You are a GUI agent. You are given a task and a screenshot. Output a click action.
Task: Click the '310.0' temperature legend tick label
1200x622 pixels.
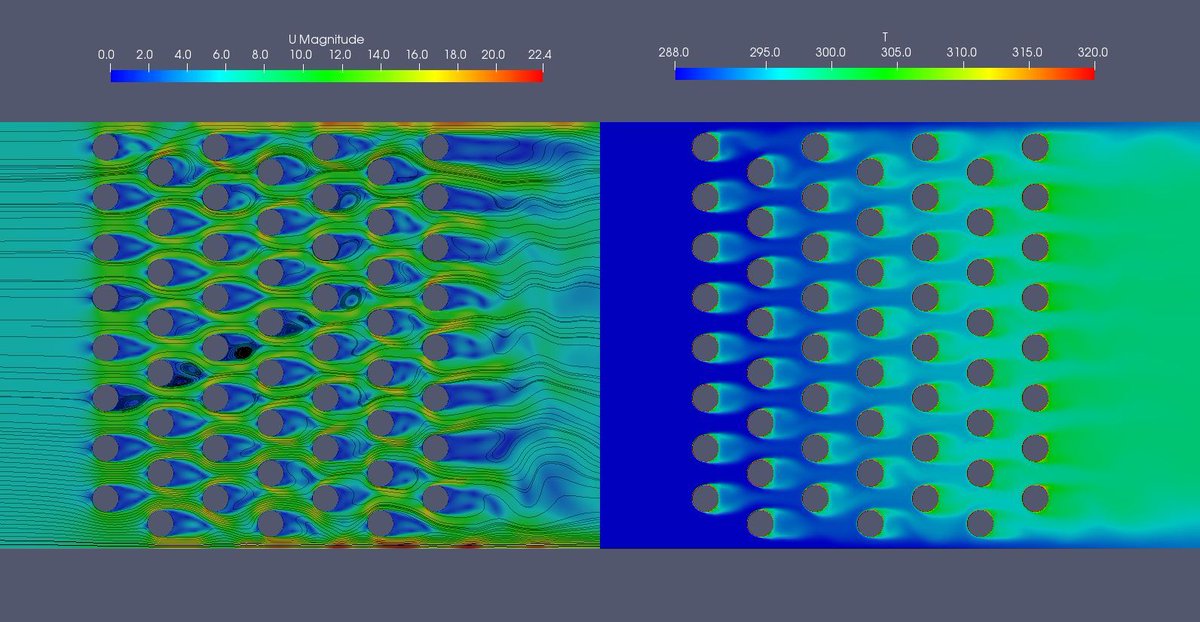point(962,53)
